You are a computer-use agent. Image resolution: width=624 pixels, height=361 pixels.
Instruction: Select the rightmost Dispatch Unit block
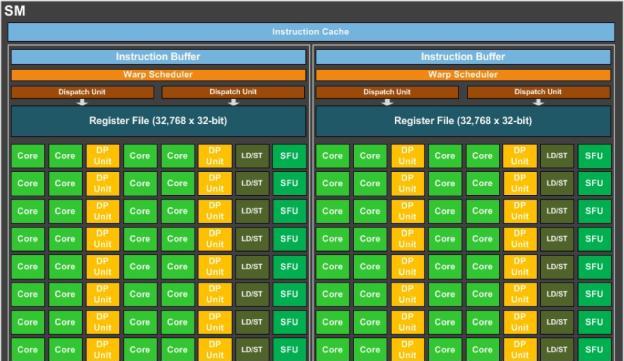538,92
